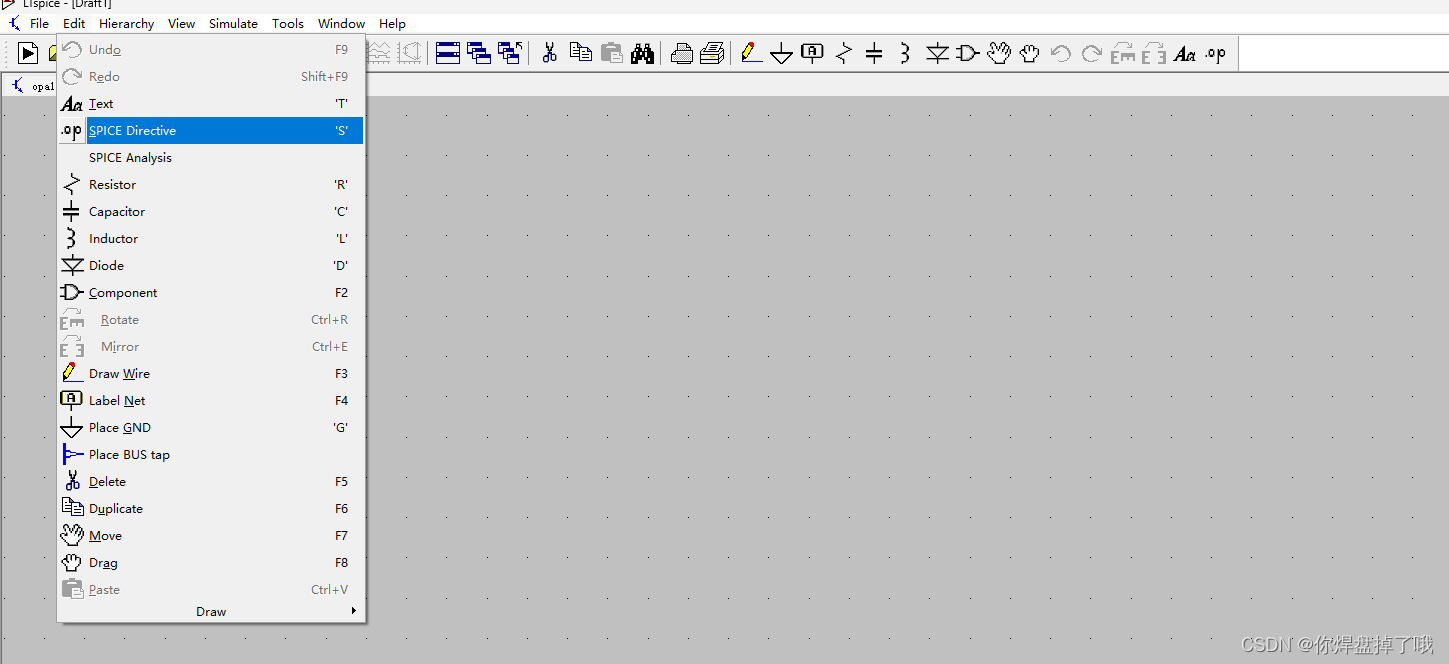
Task: Select the .op SPICE directive toolbar icon
Action: click(1216, 53)
